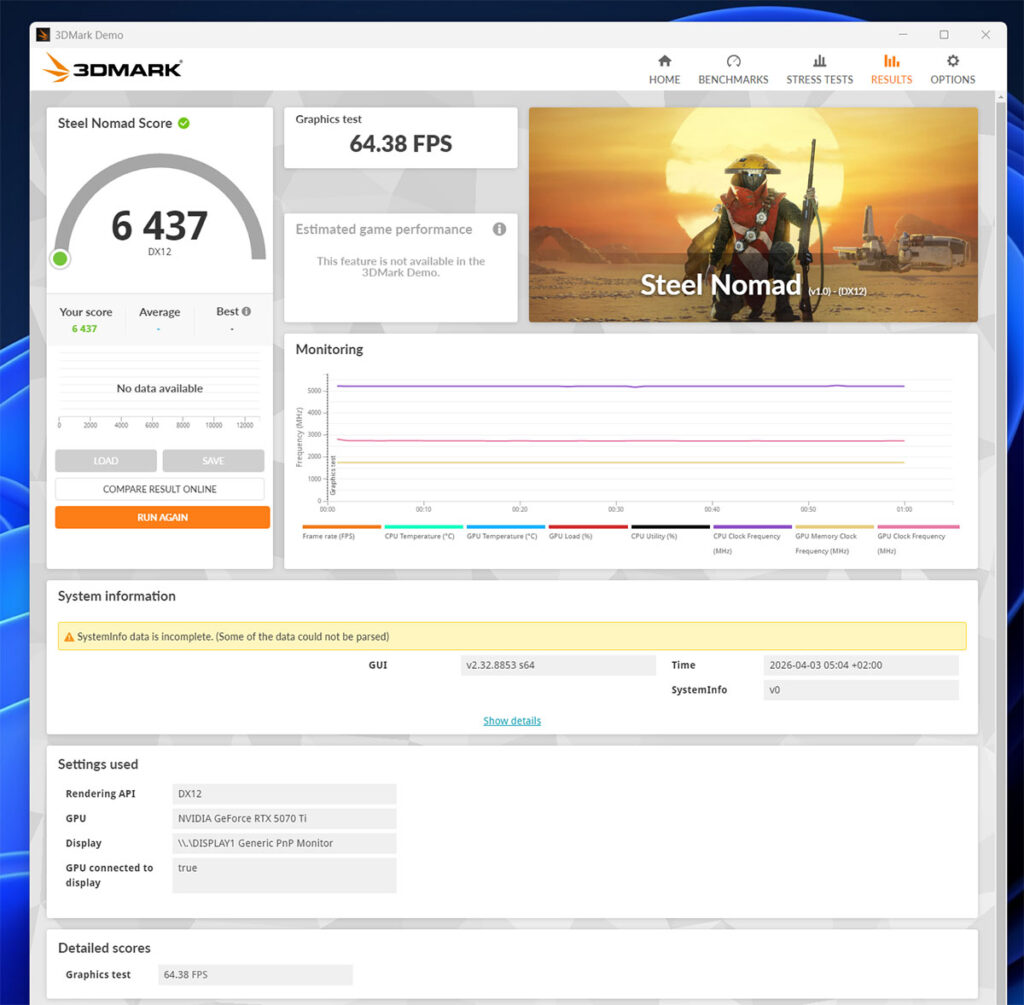Click green validation checkmark beside Steel Nomad Score
Viewport: 1024px width, 1005px height.
coord(184,123)
